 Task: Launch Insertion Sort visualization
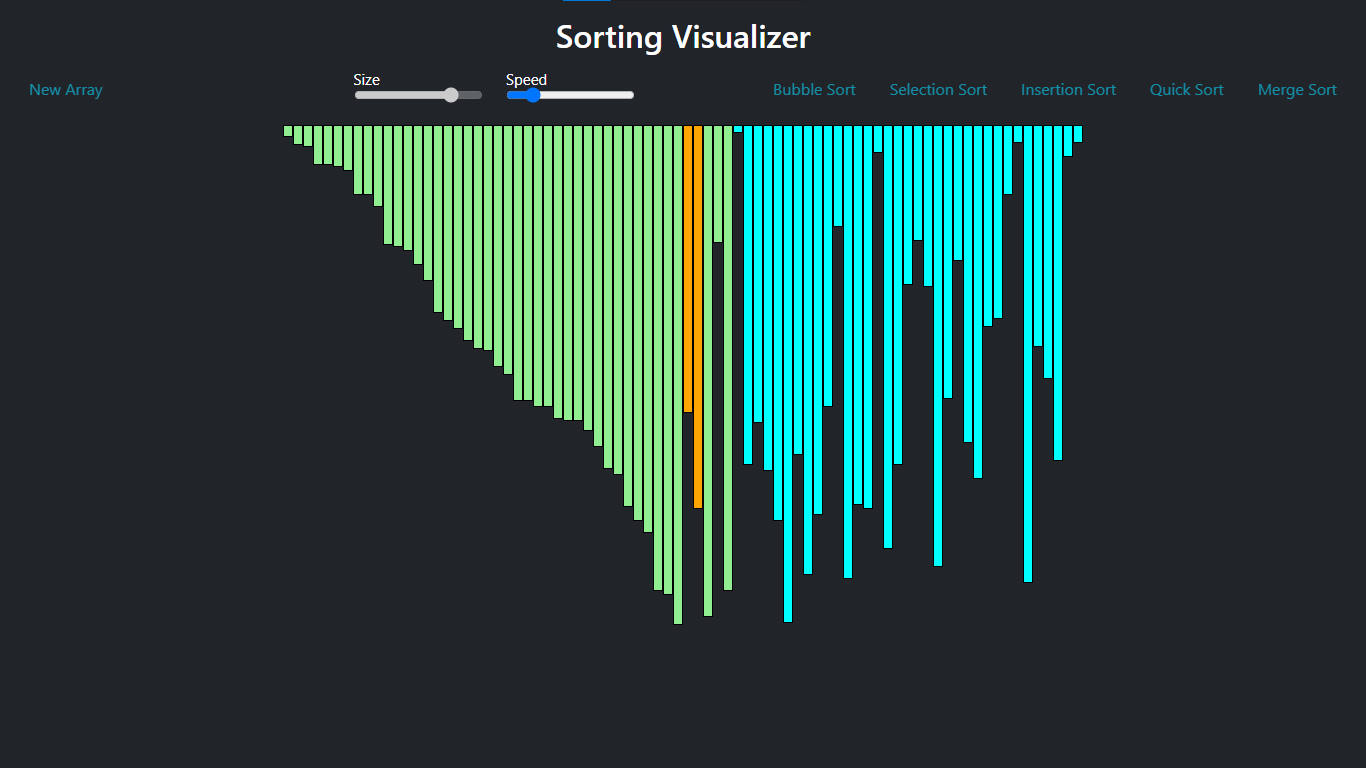pyautogui.click(x=1068, y=90)
